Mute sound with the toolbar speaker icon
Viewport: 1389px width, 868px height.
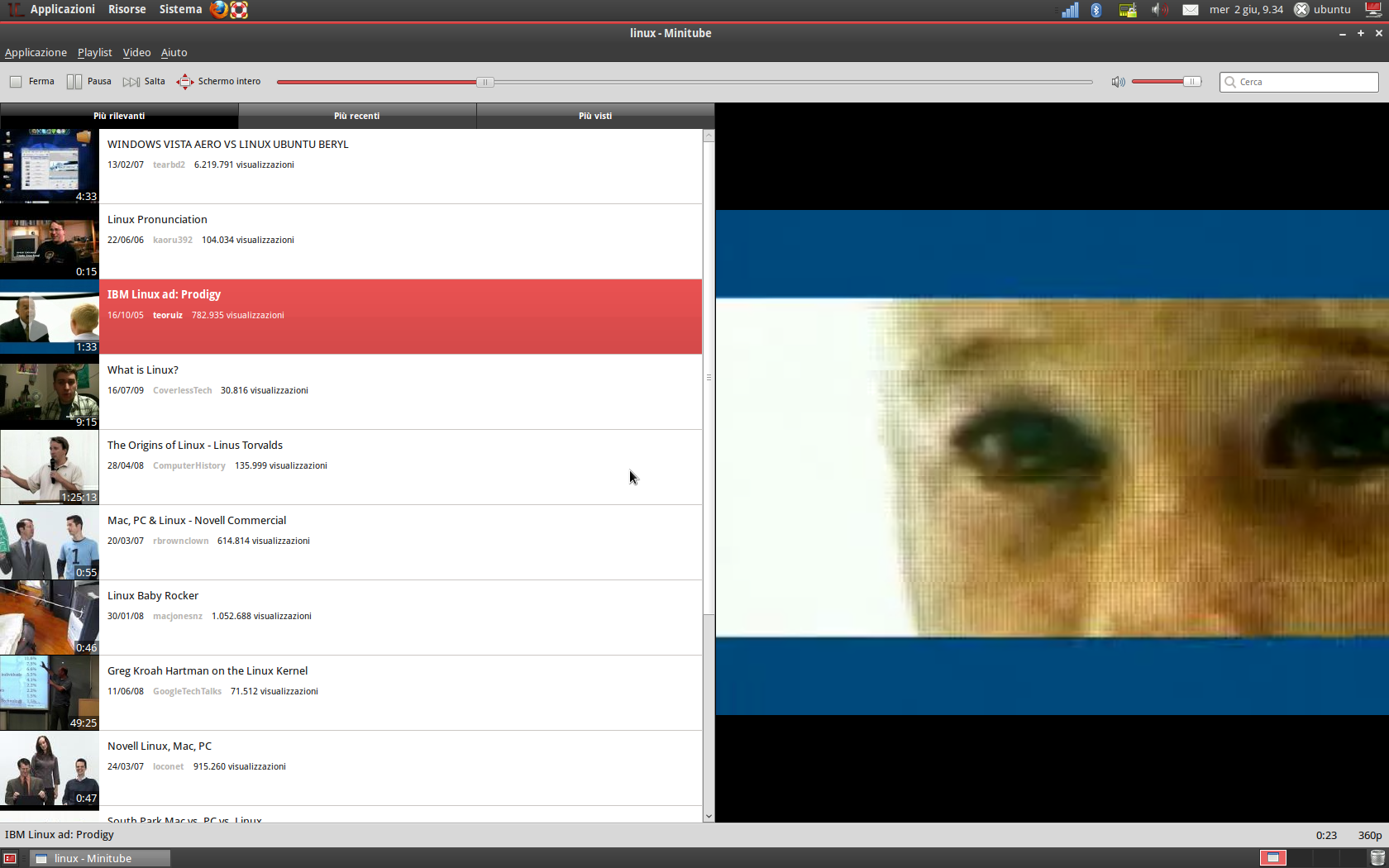pos(1118,82)
